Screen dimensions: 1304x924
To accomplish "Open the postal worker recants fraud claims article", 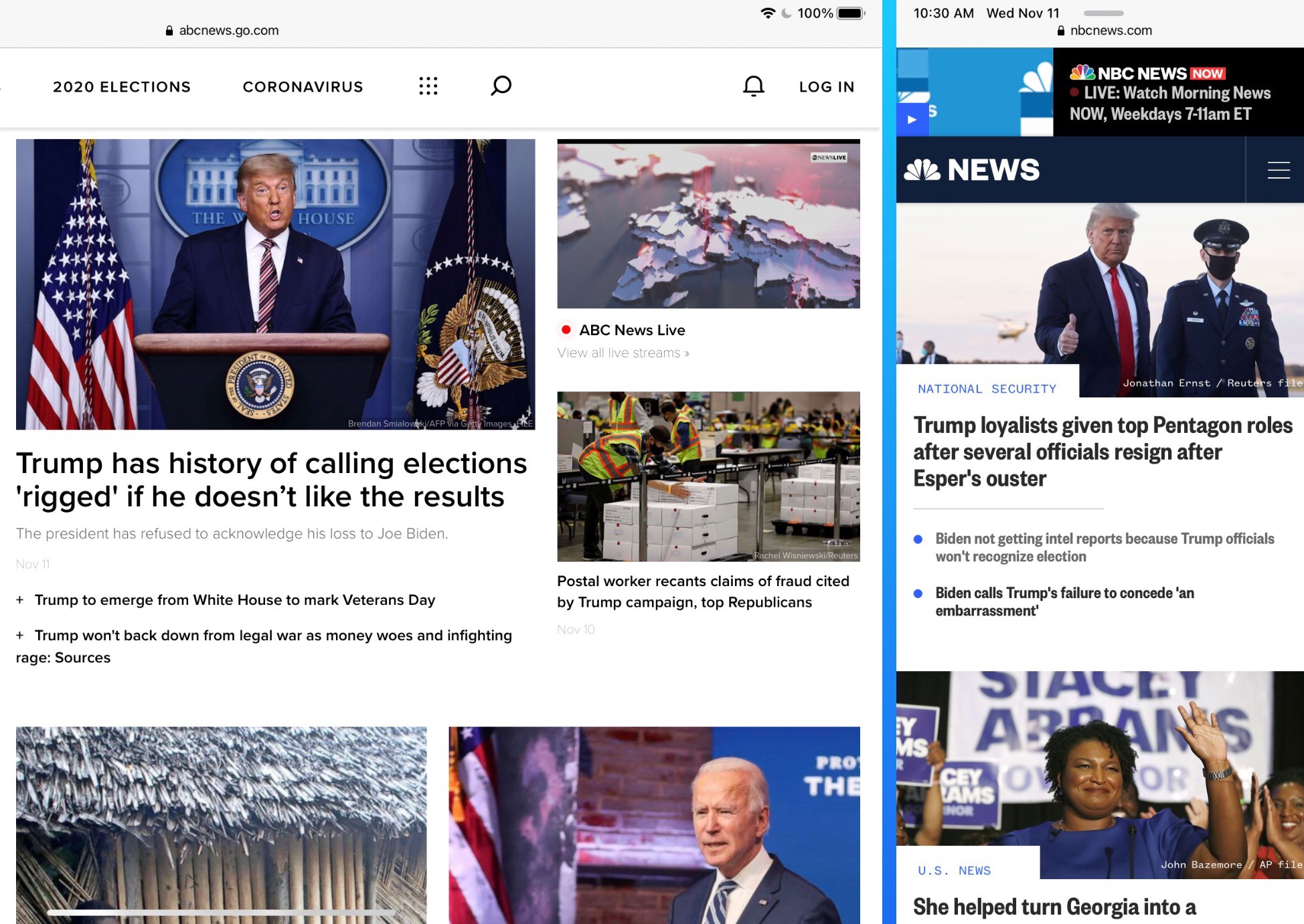I will tap(703, 591).
